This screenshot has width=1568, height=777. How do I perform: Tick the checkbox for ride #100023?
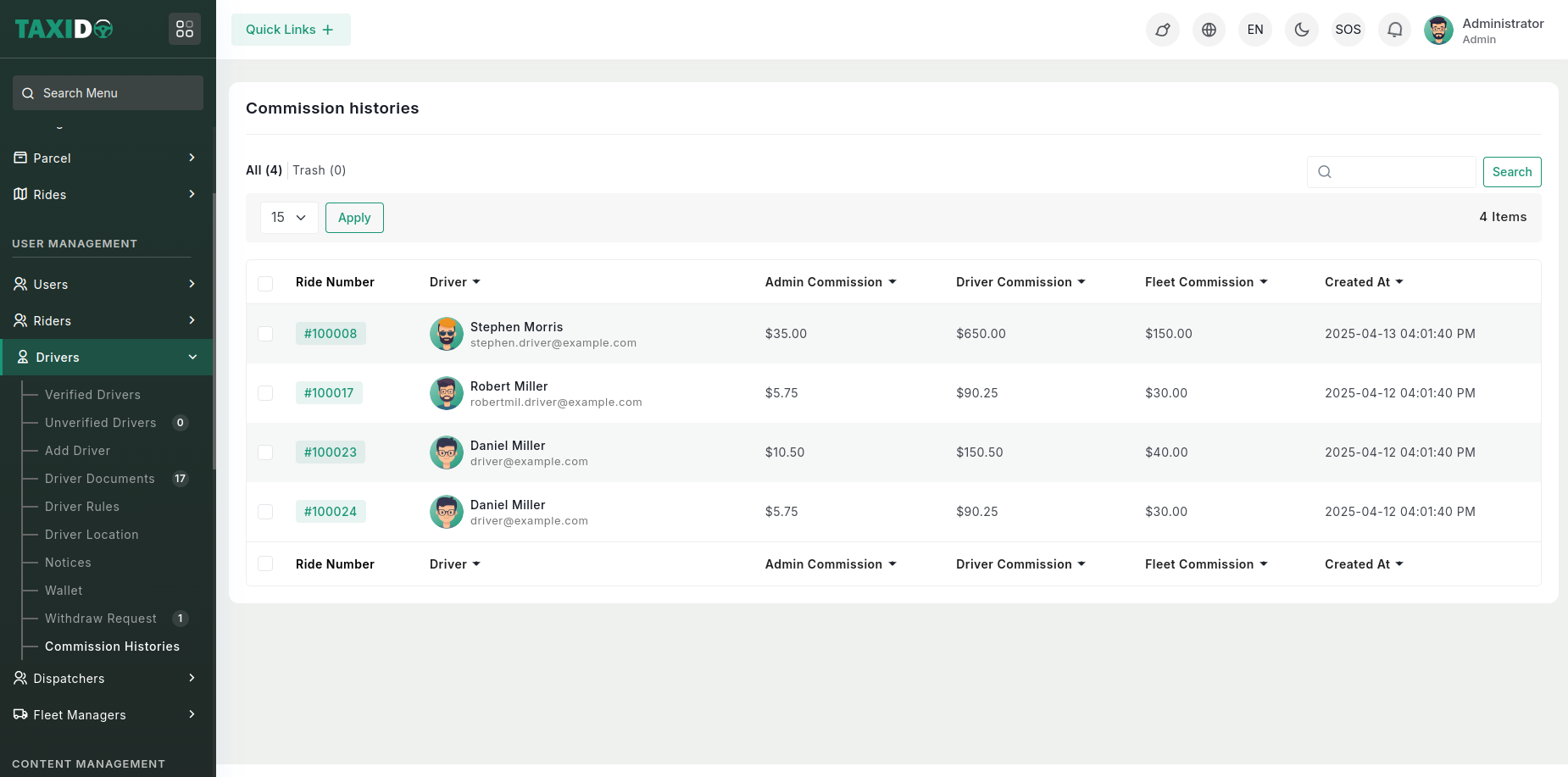click(265, 452)
